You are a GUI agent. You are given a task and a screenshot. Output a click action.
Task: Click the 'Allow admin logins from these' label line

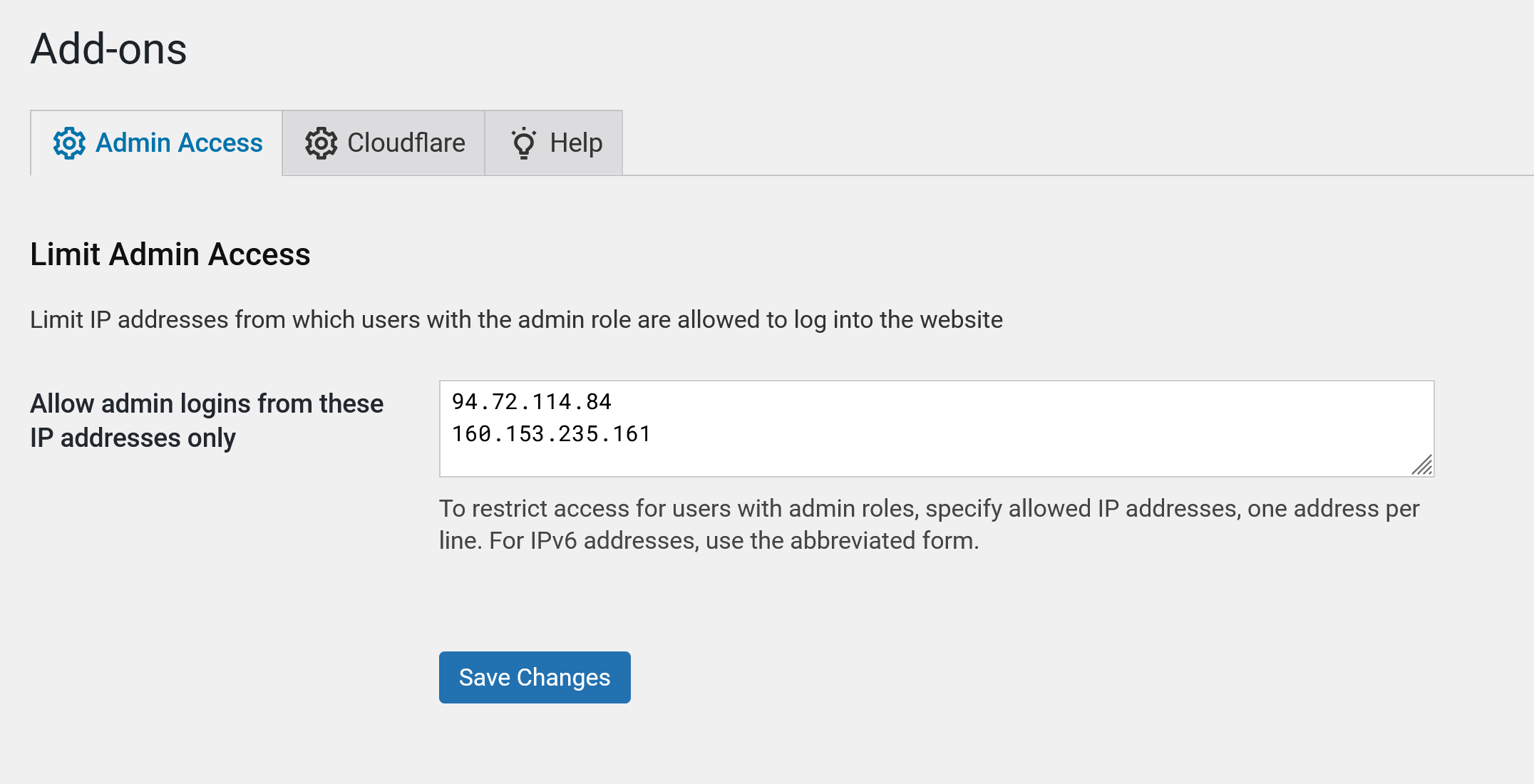[x=207, y=403]
